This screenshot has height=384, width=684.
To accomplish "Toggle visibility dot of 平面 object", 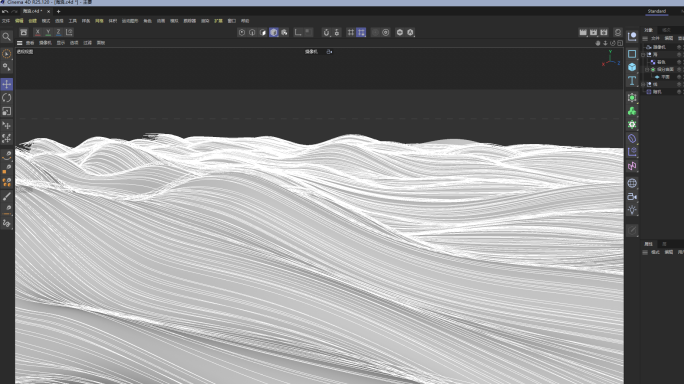I will pos(679,77).
